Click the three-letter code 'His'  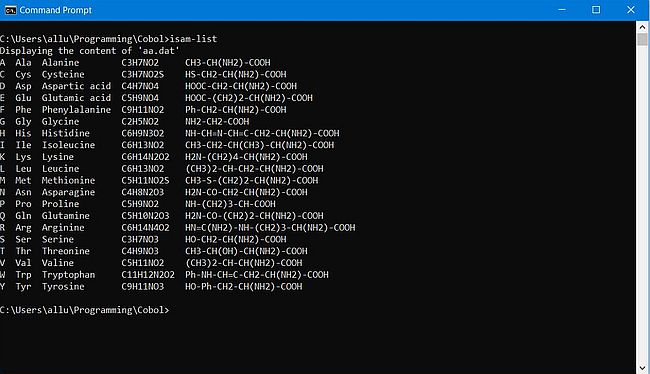point(23,134)
